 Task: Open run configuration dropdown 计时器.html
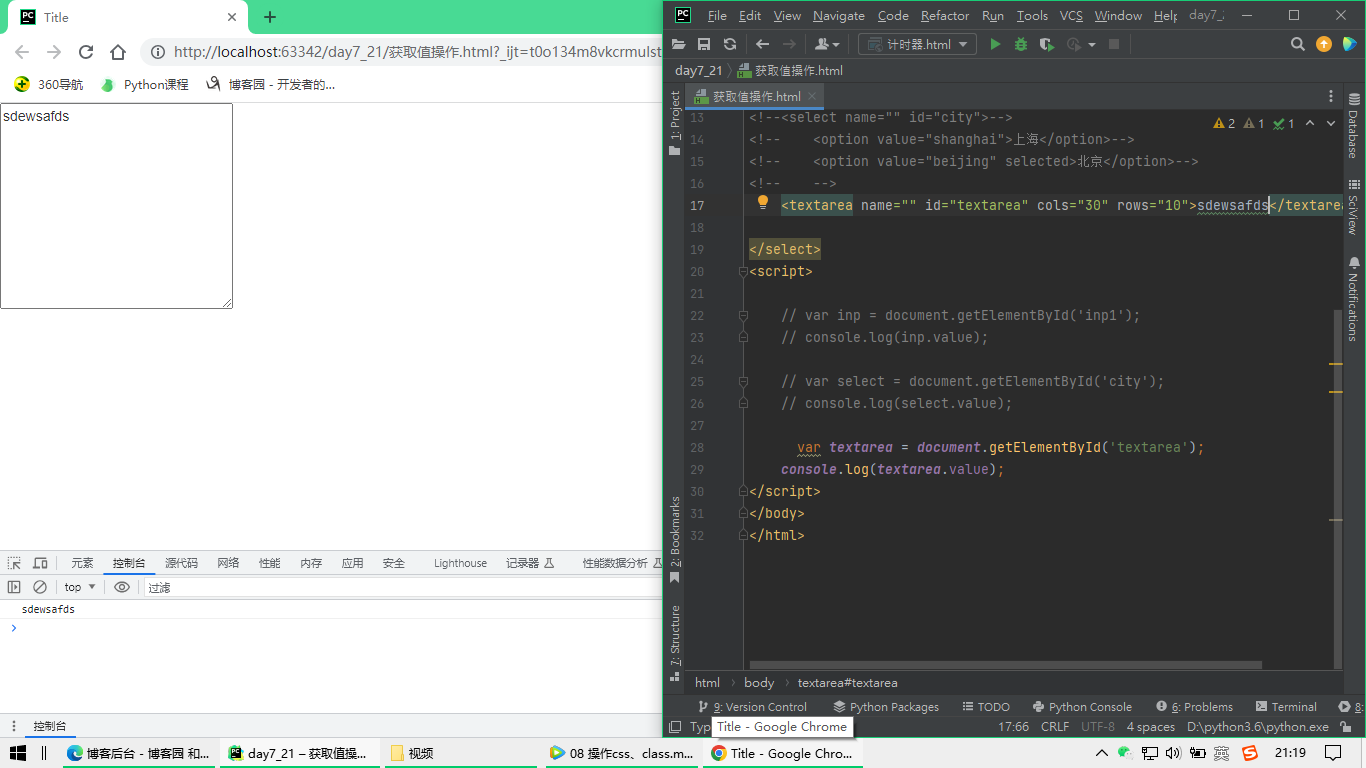tap(918, 44)
